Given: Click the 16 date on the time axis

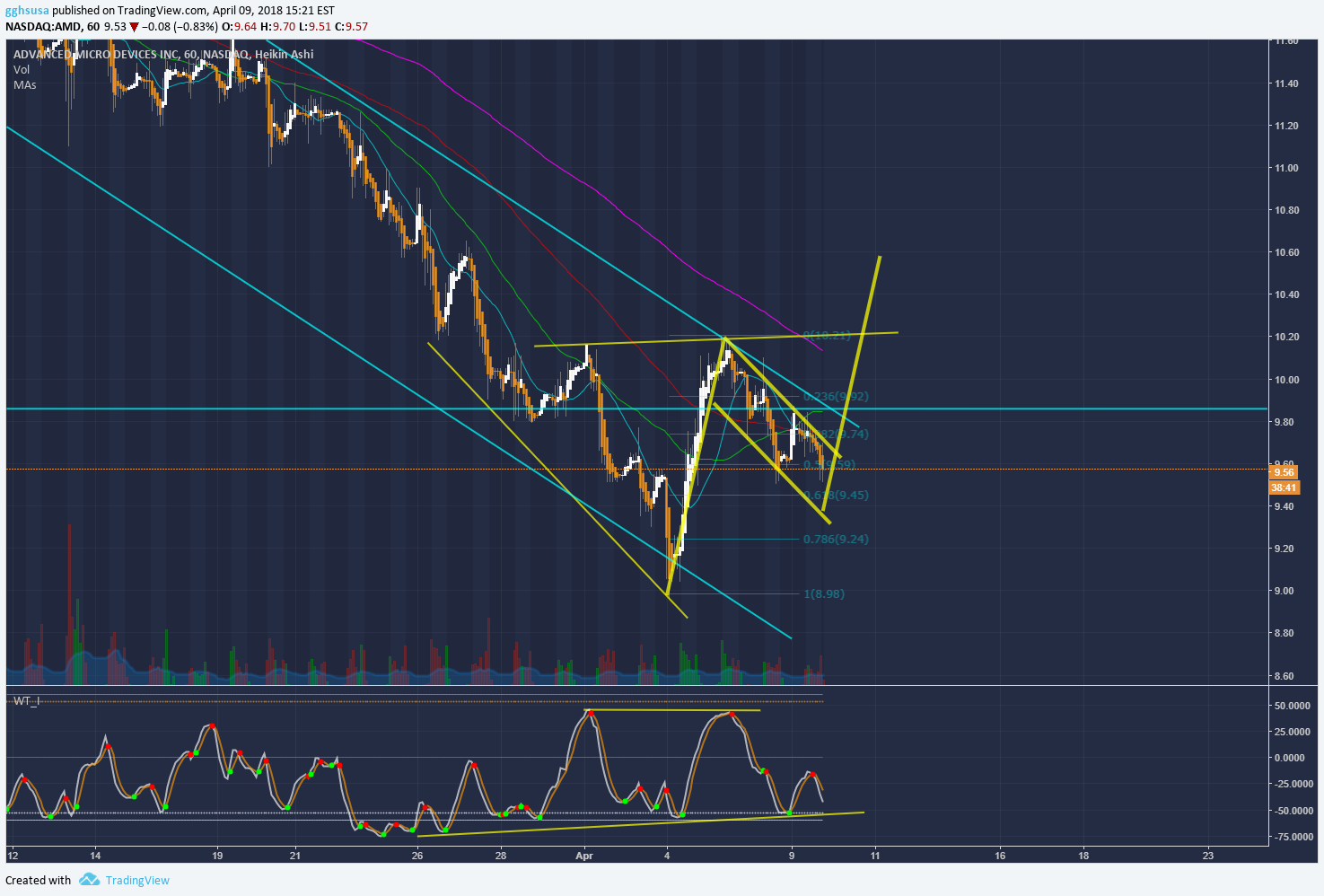Looking at the screenshot, I should click(x=1000, y=856).
